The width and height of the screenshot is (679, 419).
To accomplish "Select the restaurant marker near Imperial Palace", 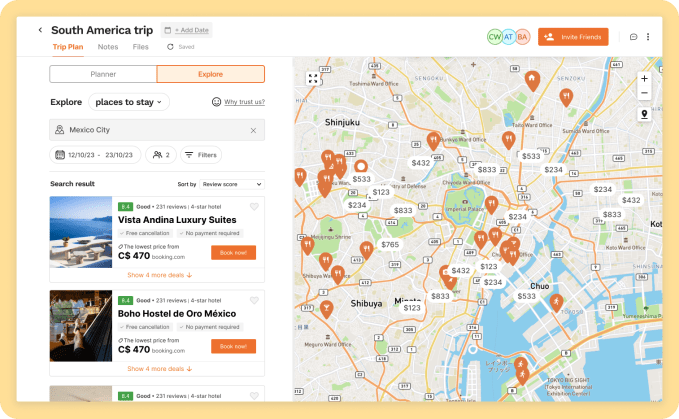I will click(491, 204).
